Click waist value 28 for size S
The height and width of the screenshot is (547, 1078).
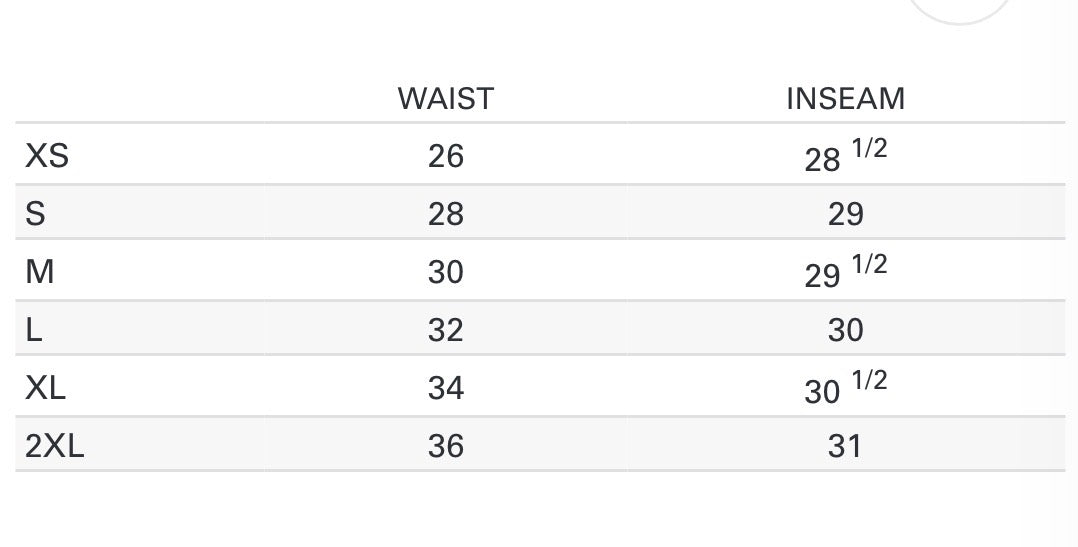point(445,213)
